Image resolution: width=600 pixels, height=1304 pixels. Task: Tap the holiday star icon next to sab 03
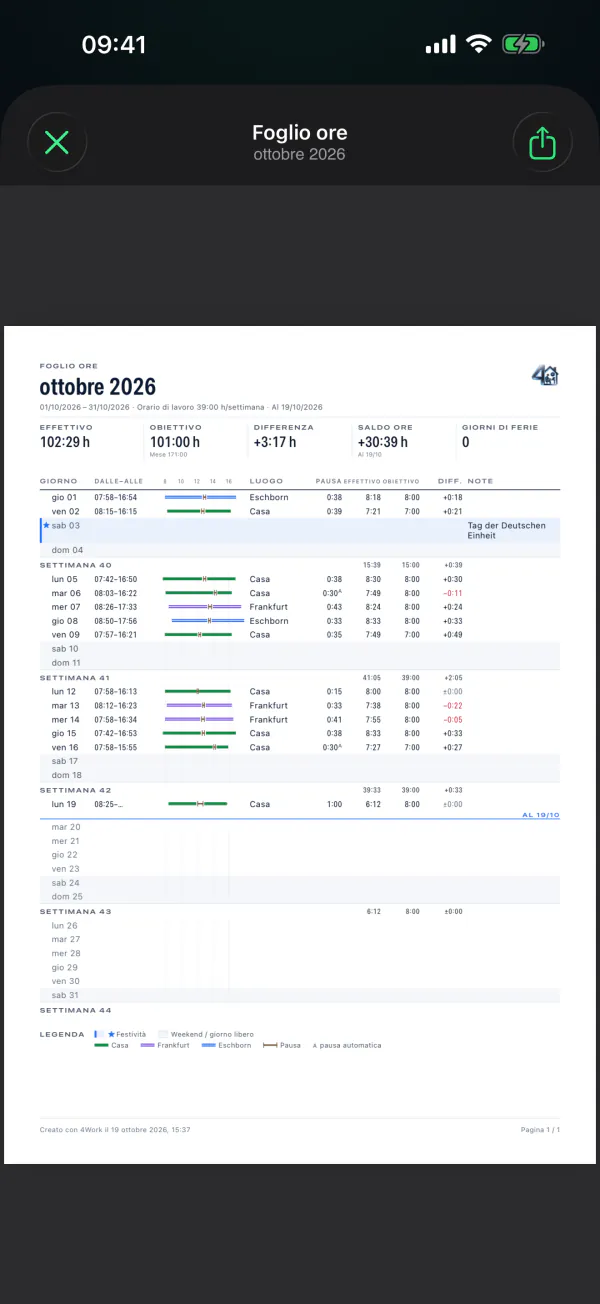pyautogui.click(x=46, y=525)
